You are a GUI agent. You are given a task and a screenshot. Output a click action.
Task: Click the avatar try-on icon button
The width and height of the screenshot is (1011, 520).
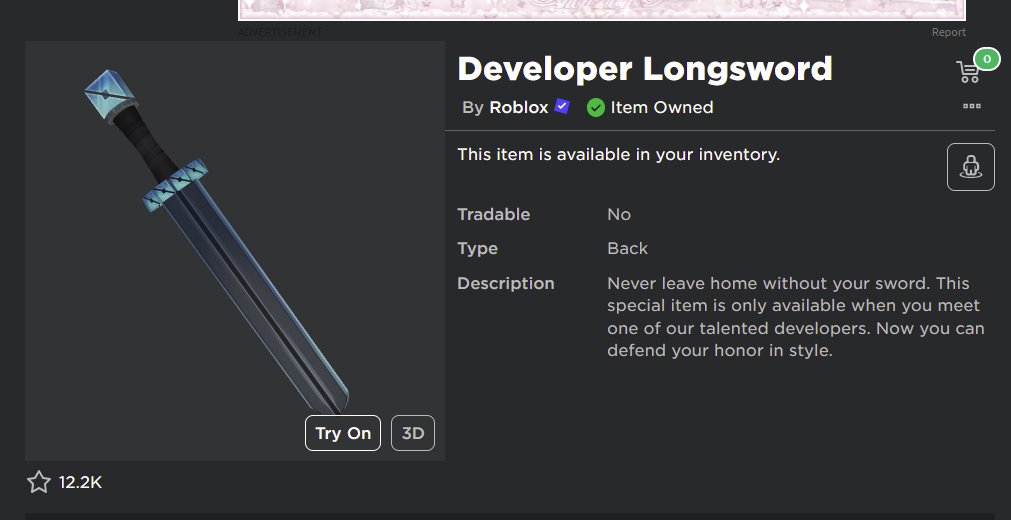click(x=970, y=167)
